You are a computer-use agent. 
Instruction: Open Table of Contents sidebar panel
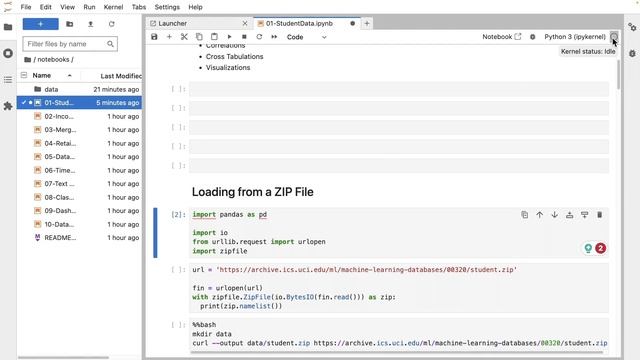[8, 80]
